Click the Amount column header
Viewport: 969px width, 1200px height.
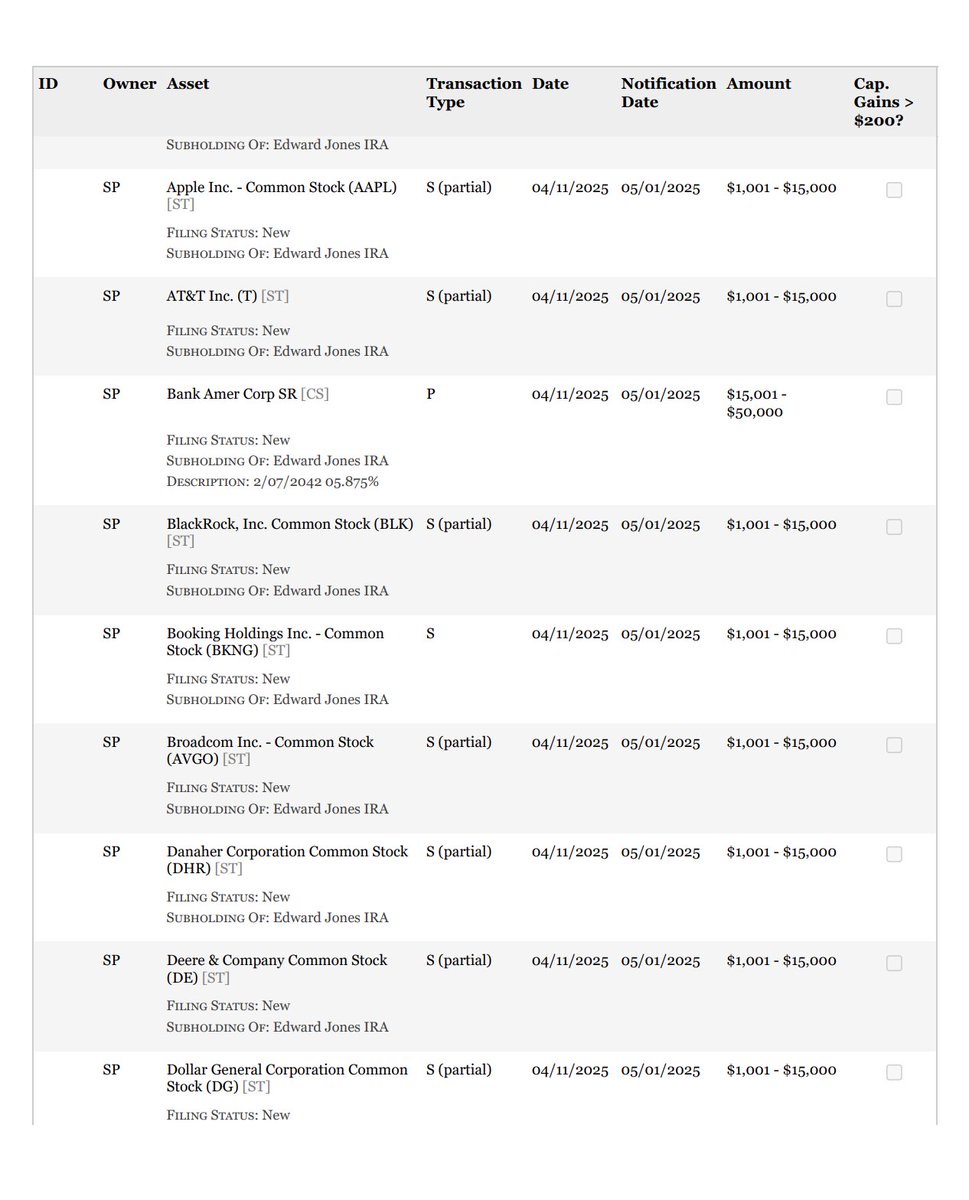point(759,84)
